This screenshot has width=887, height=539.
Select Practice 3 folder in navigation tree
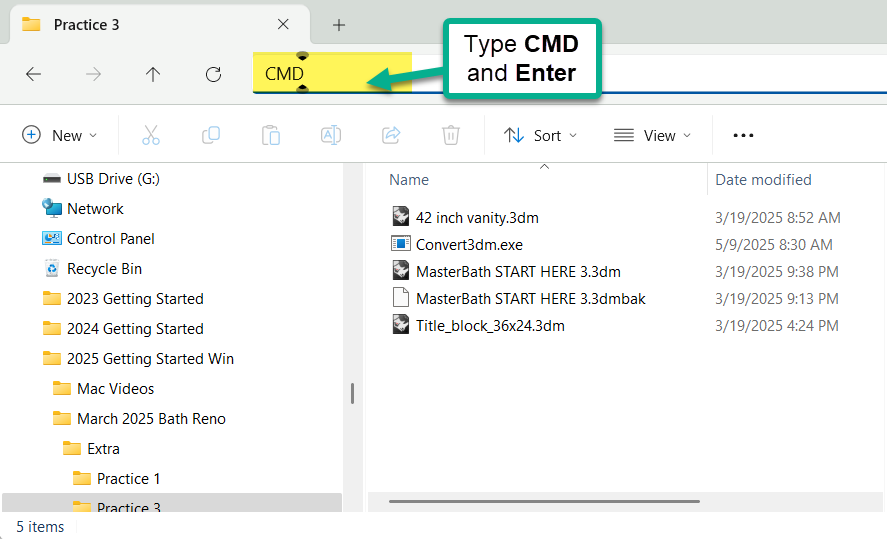click(172, 503)
